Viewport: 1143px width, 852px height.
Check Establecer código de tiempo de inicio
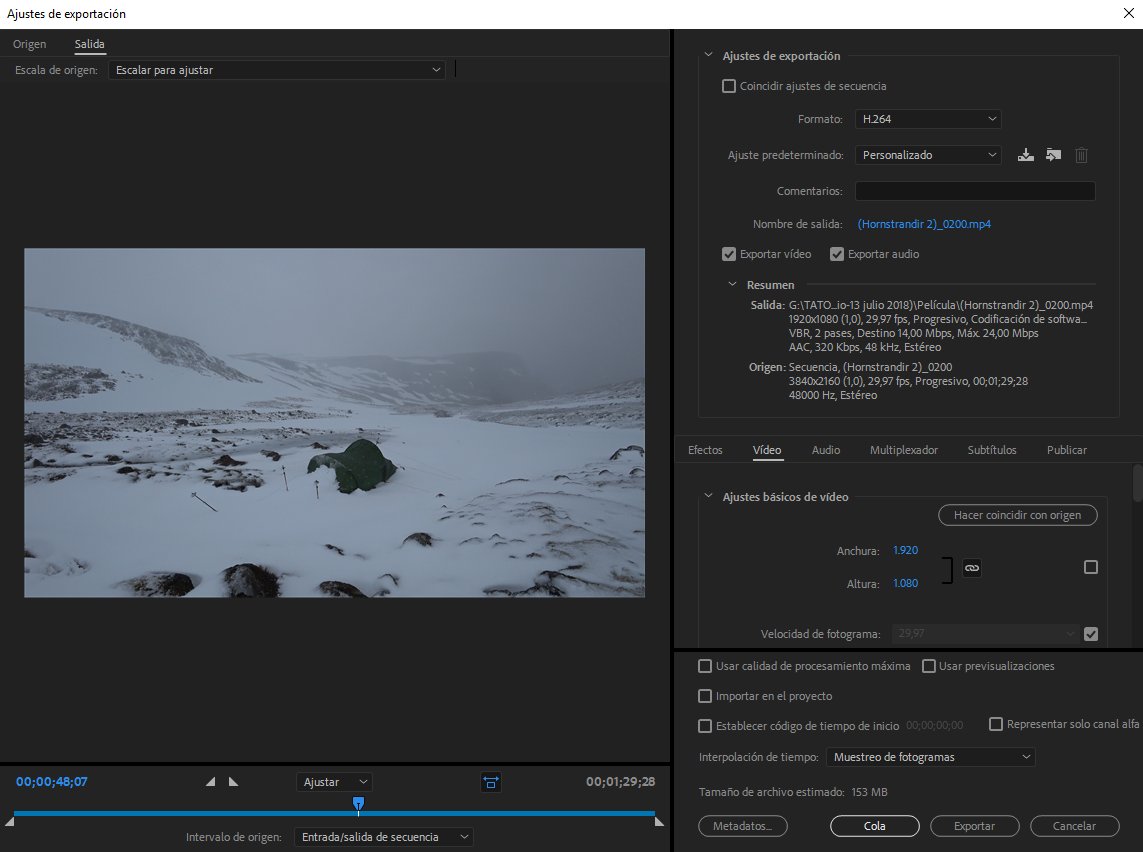point(705,726)
